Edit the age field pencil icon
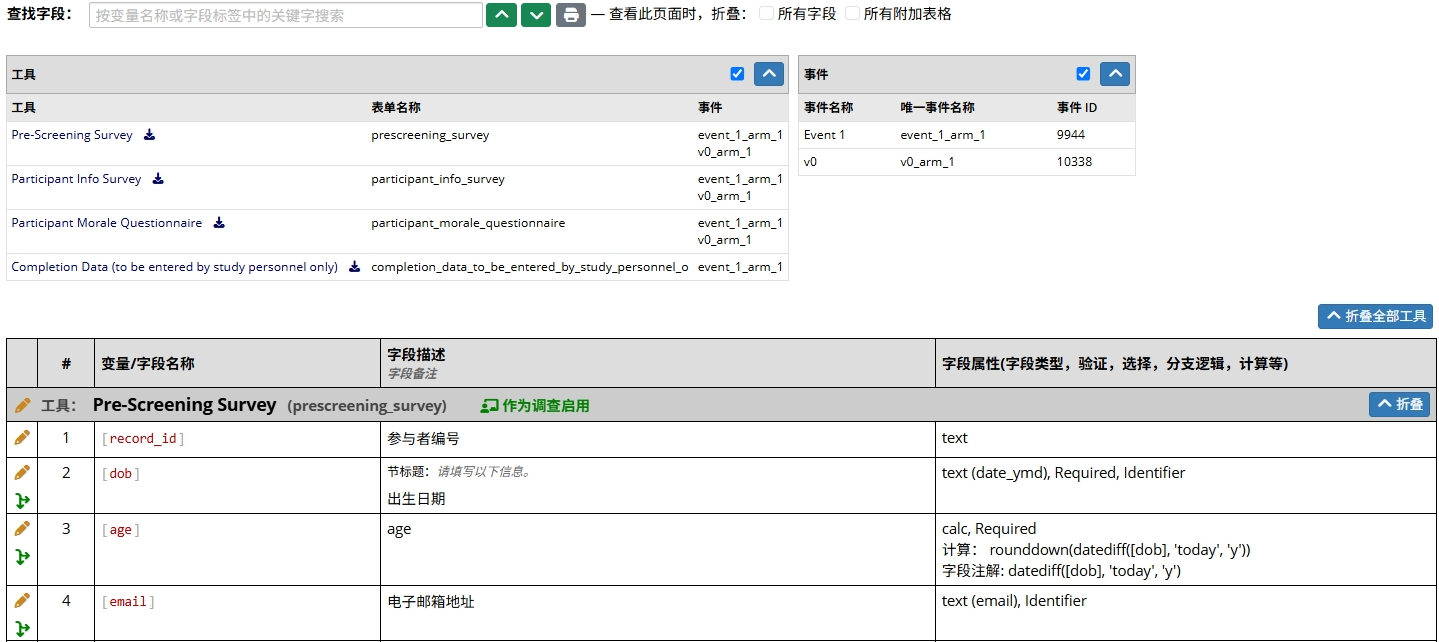The image size is (1439, 642). click(x=22, y=528)
